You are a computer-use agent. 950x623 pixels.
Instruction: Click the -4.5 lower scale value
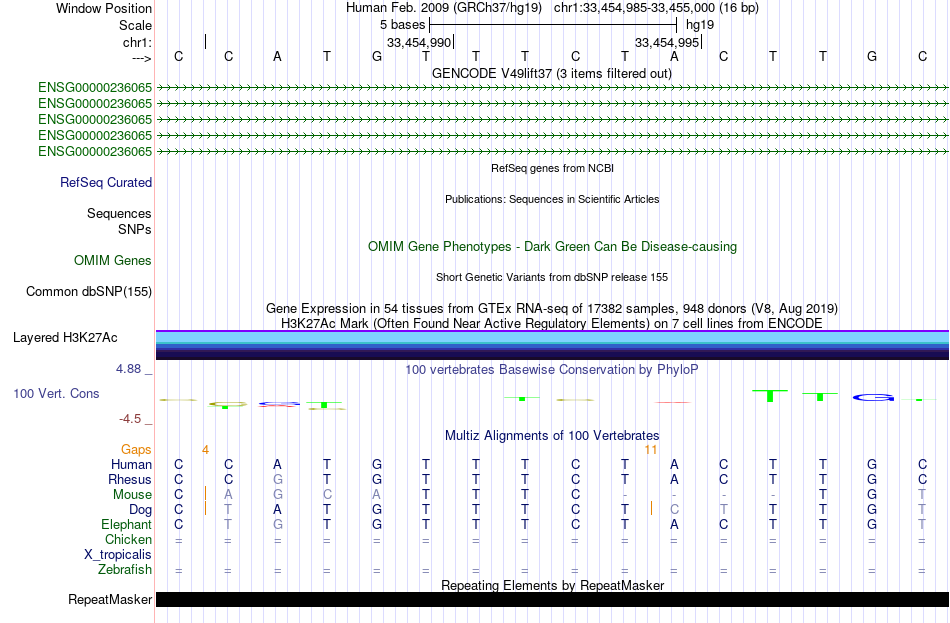[130, 419]
